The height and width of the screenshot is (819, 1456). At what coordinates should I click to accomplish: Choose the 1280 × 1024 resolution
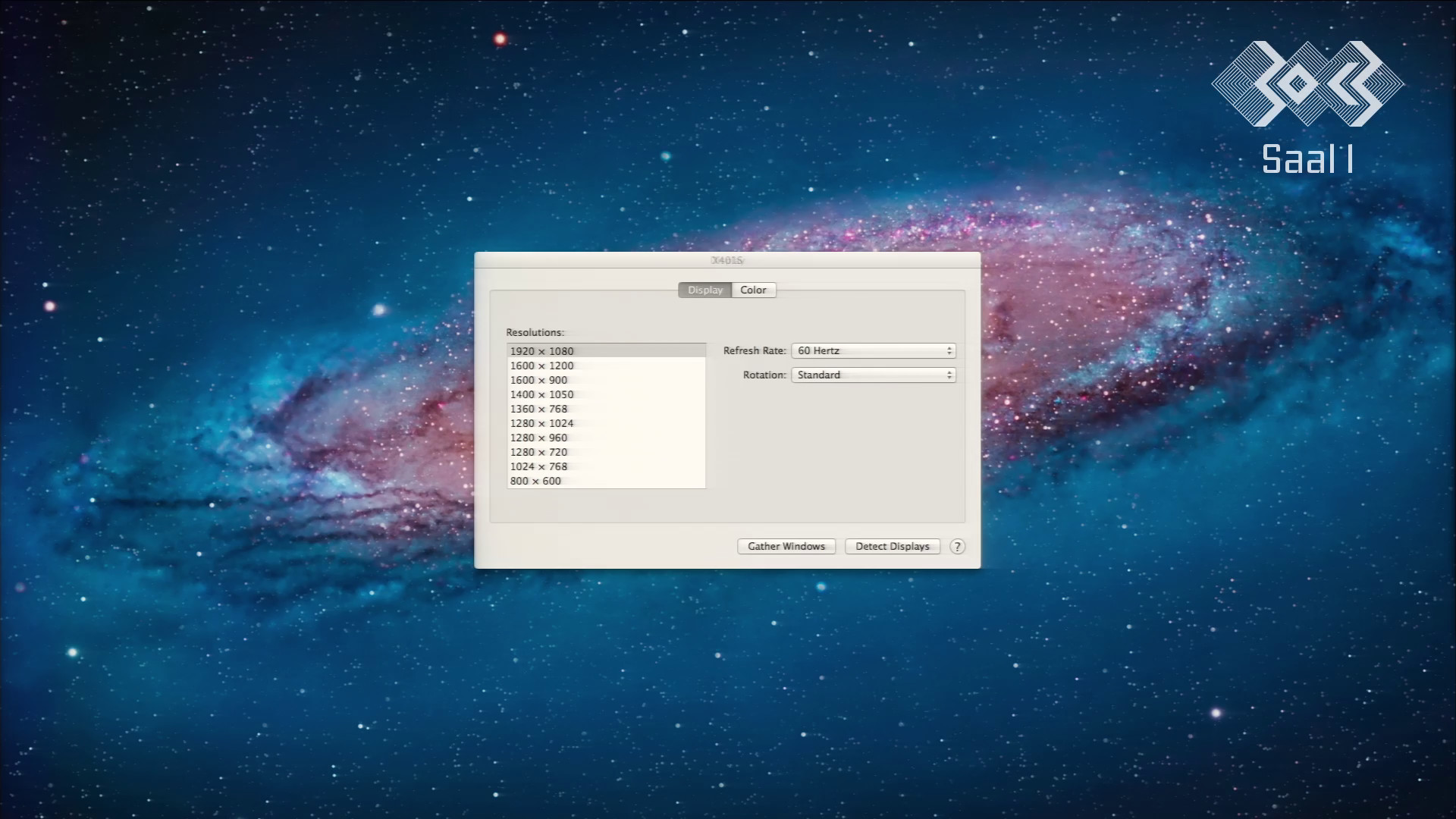point(606,423)
